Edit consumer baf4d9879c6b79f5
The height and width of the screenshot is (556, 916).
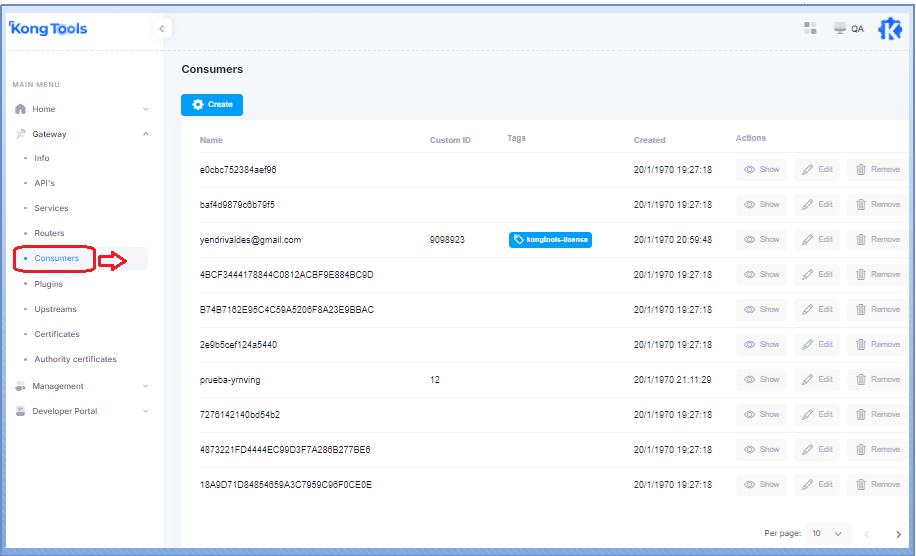point(817,205)
